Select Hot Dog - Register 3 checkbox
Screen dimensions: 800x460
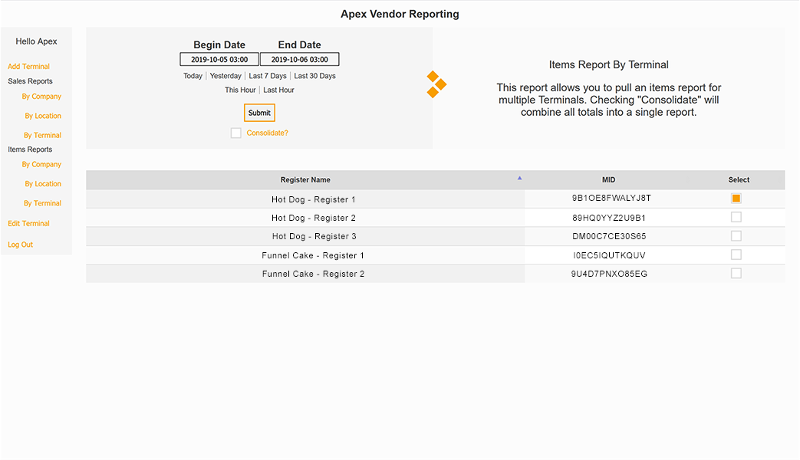coord(736,236)
